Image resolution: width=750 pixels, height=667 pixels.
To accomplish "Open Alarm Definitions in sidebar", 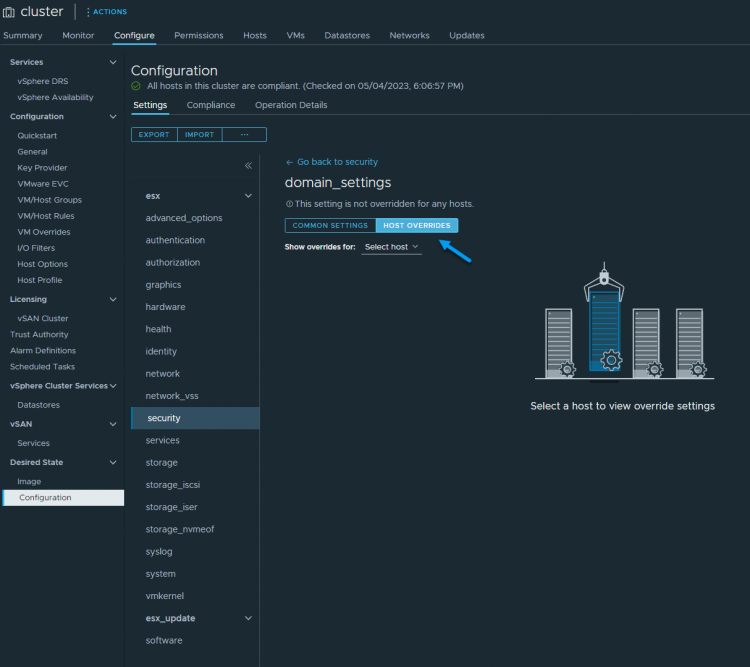I will coord(43,351).
